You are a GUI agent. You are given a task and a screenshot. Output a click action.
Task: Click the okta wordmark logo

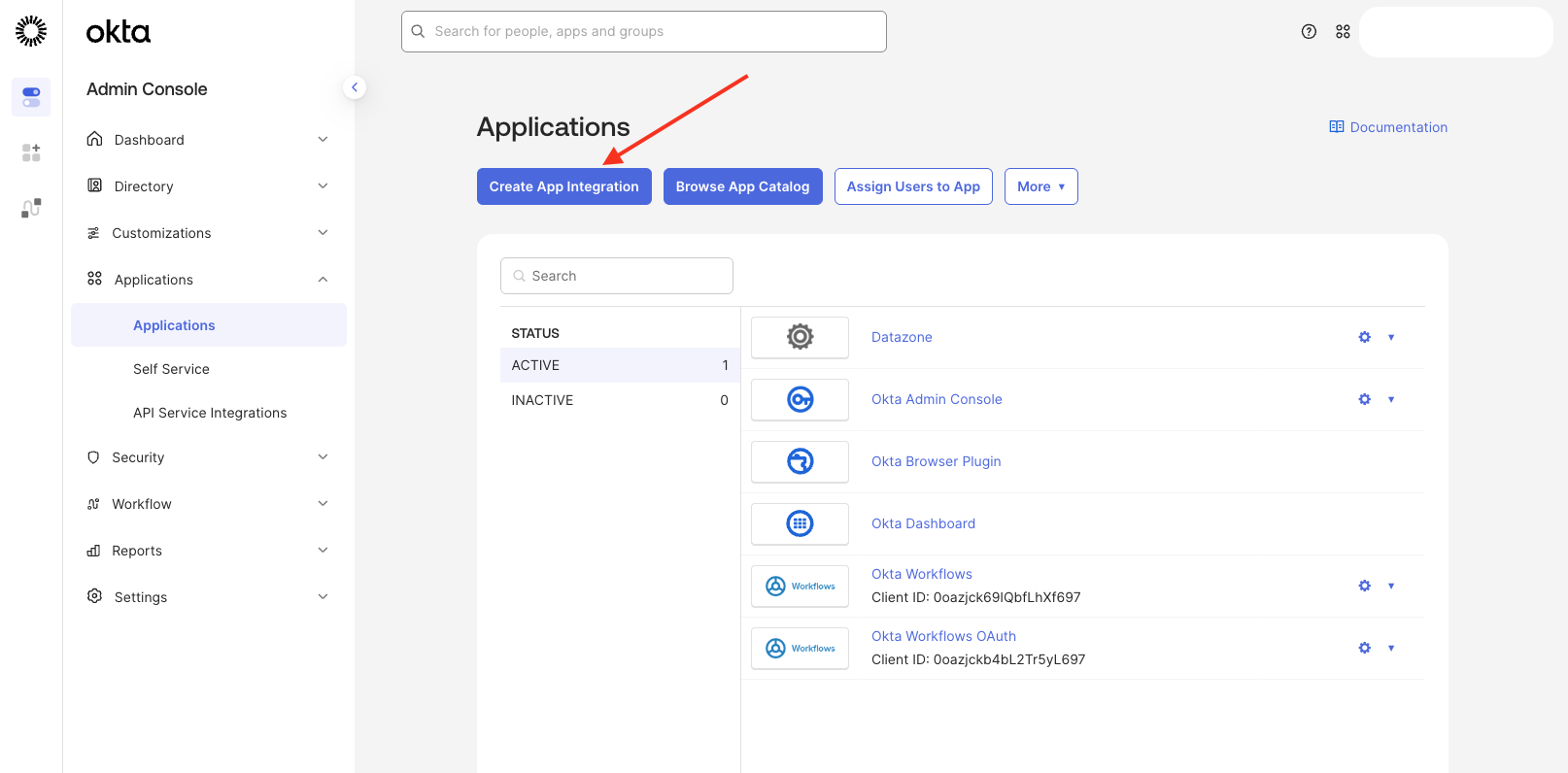[x=119, y=32]
